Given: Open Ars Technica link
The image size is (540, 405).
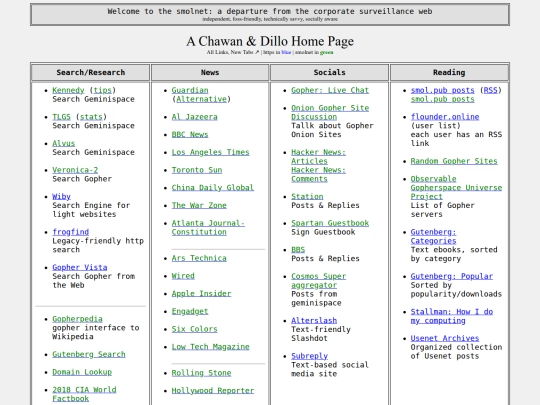Looking at the screenshot, I should point(199,258).
